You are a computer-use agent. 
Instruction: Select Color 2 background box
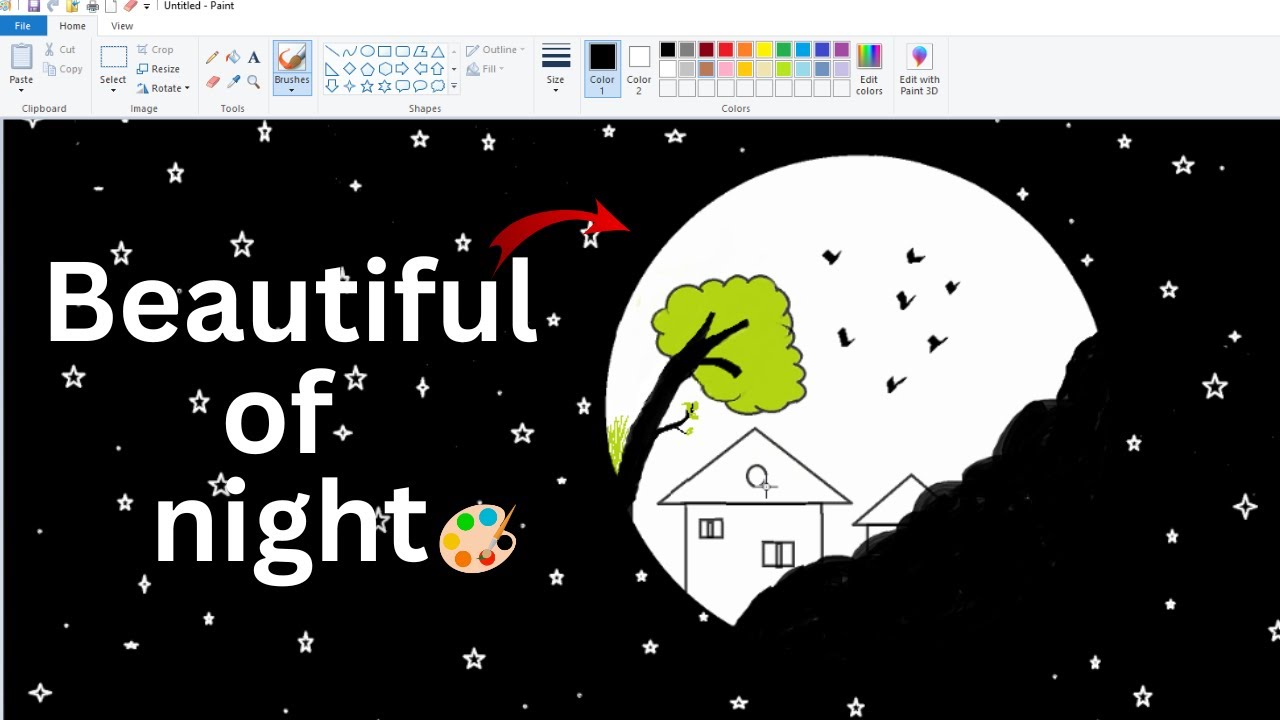click(639, 68)
